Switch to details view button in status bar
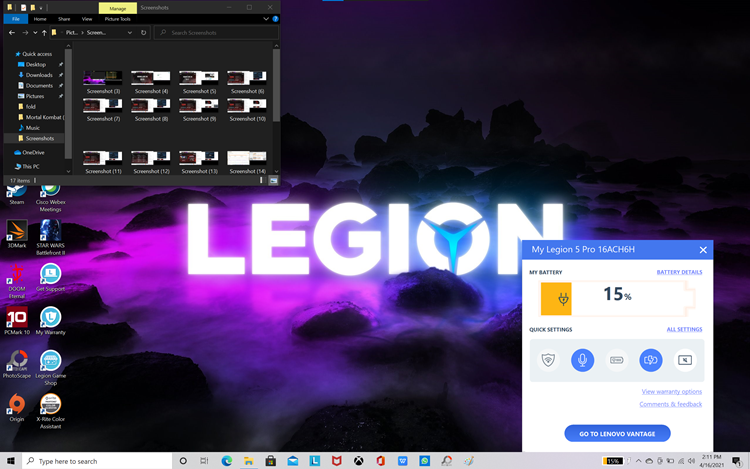This screenshot has height=469, width=750. pos(261,180)
